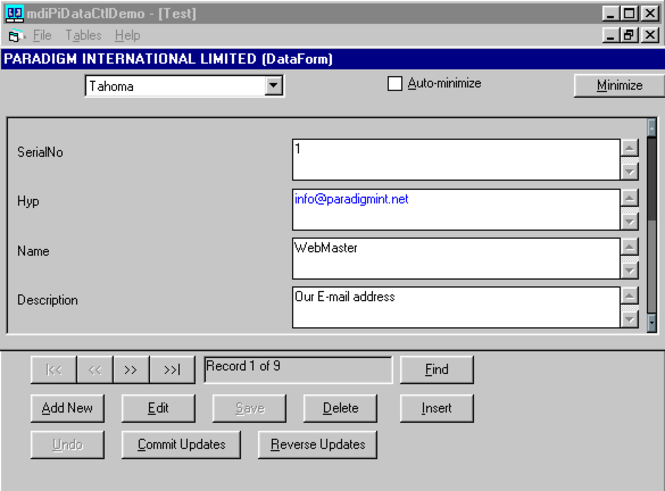Open the File menu
This screenshot has height=491, width=665.
click(42, 35)
